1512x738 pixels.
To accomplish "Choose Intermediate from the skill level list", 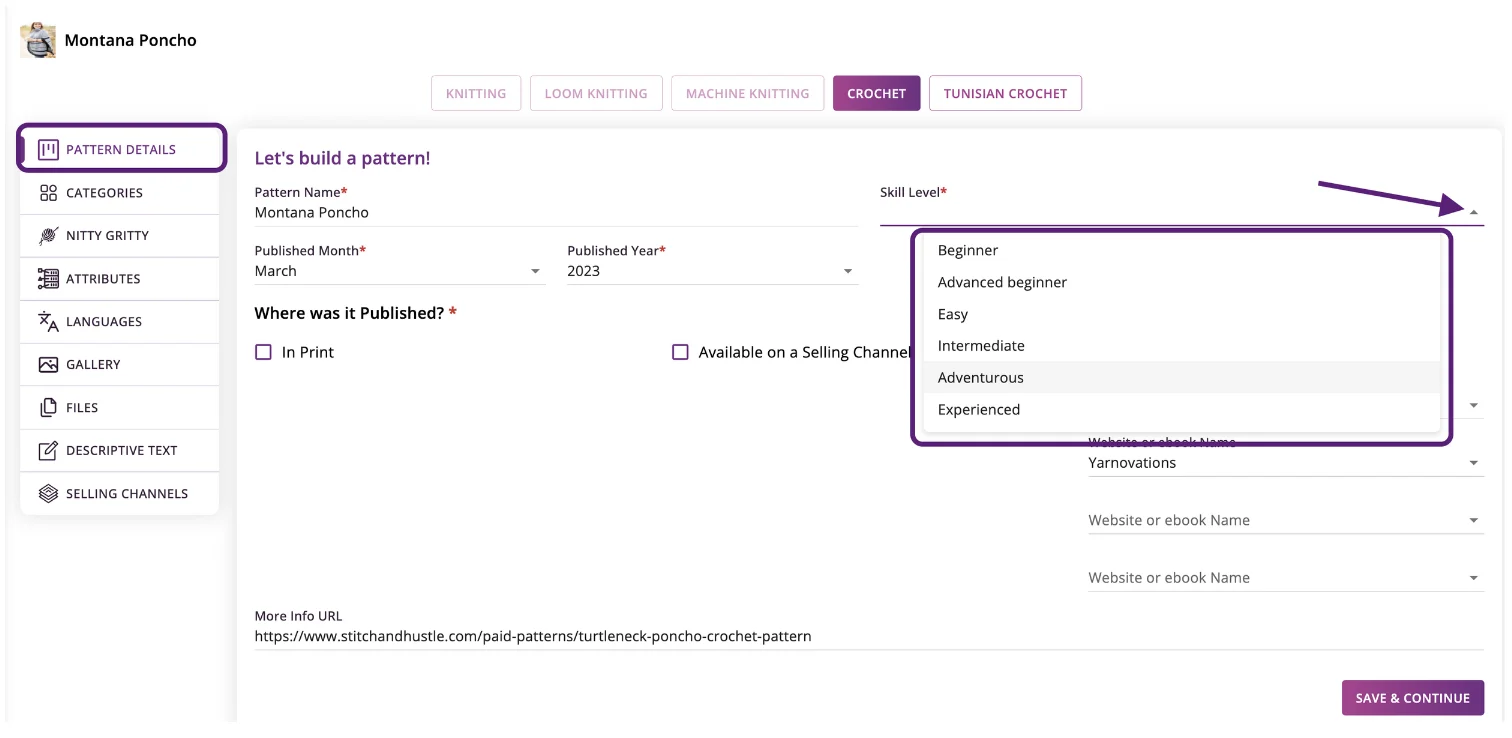I will (x=981, y=346).
